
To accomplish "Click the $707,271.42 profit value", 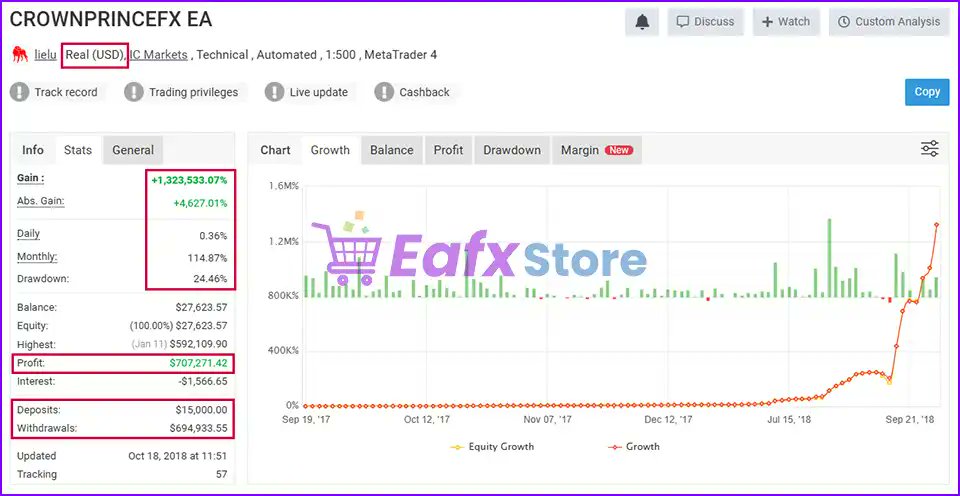I will (198, 363).
